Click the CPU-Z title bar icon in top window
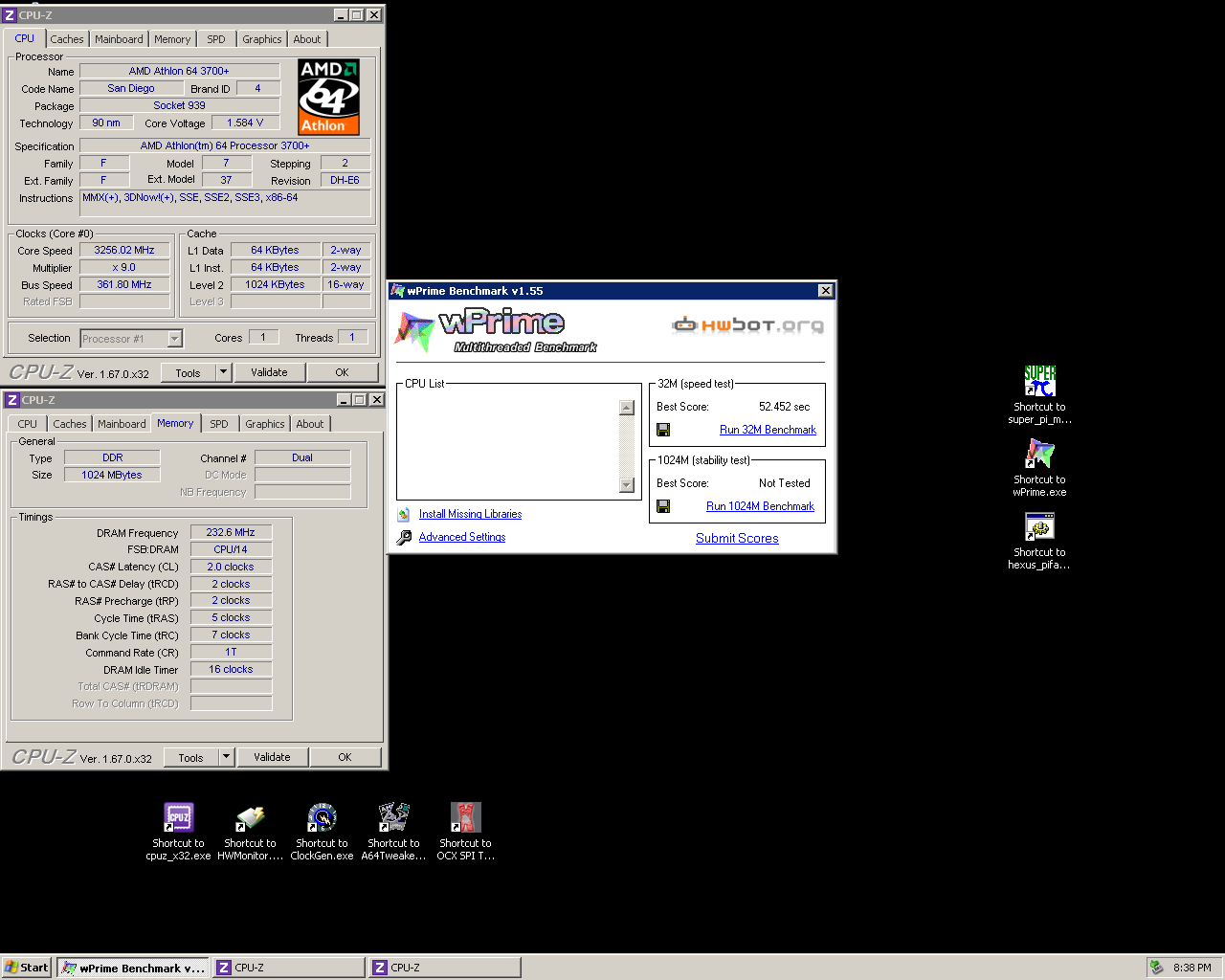 coord(11,15)
